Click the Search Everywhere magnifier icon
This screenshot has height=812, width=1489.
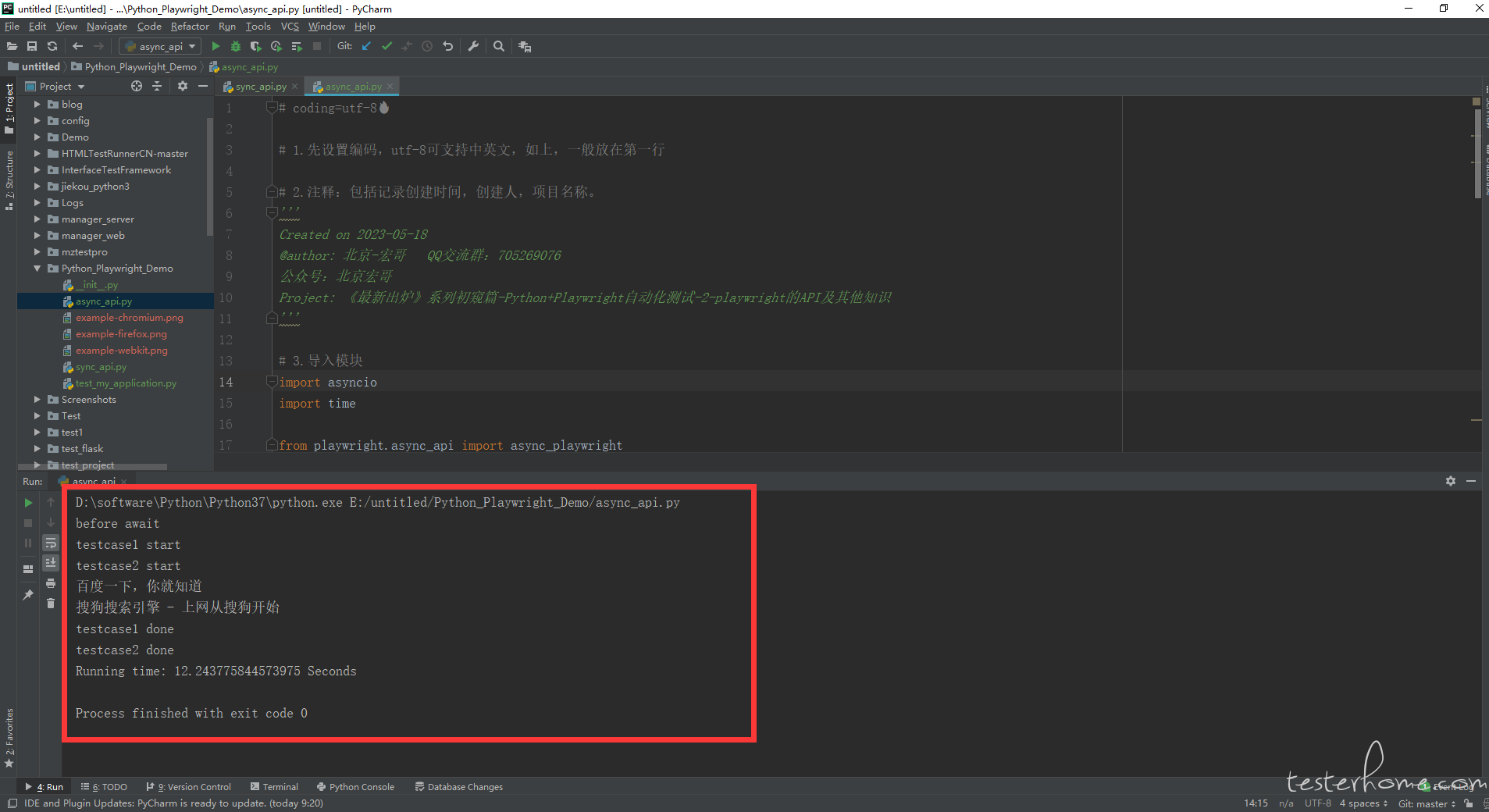499,46
